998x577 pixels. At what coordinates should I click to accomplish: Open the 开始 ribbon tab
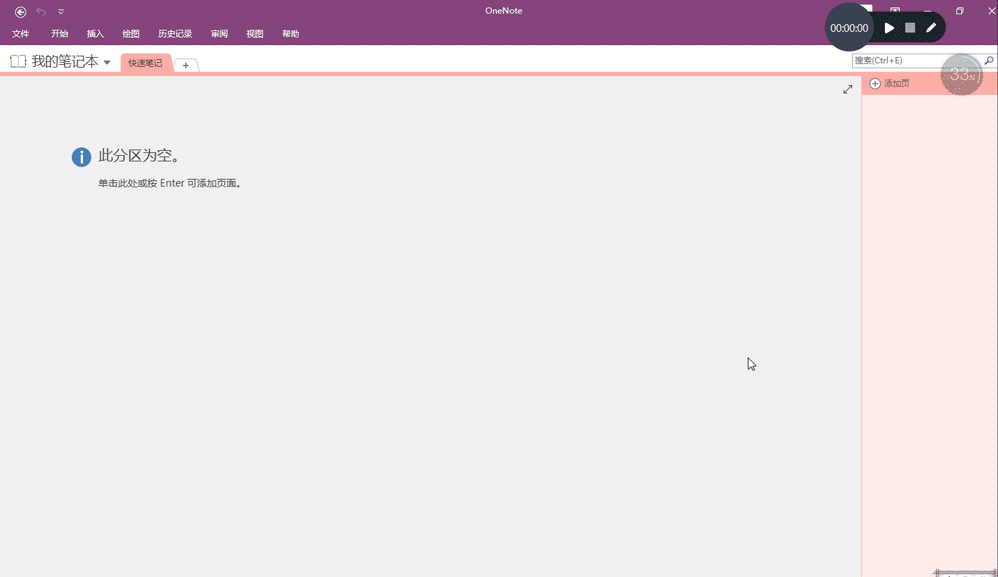[59, 34]
